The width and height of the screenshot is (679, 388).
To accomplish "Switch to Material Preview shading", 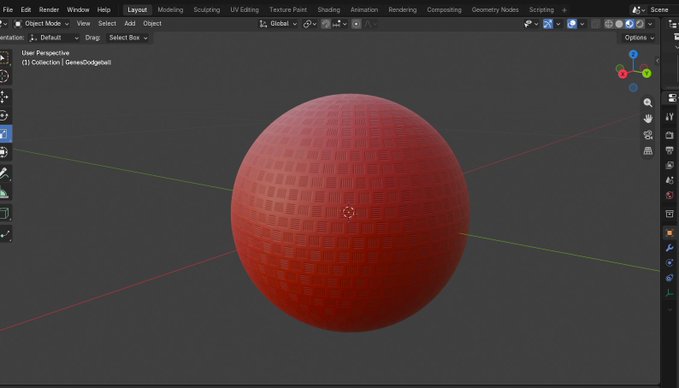I will [x=629, y=24].
